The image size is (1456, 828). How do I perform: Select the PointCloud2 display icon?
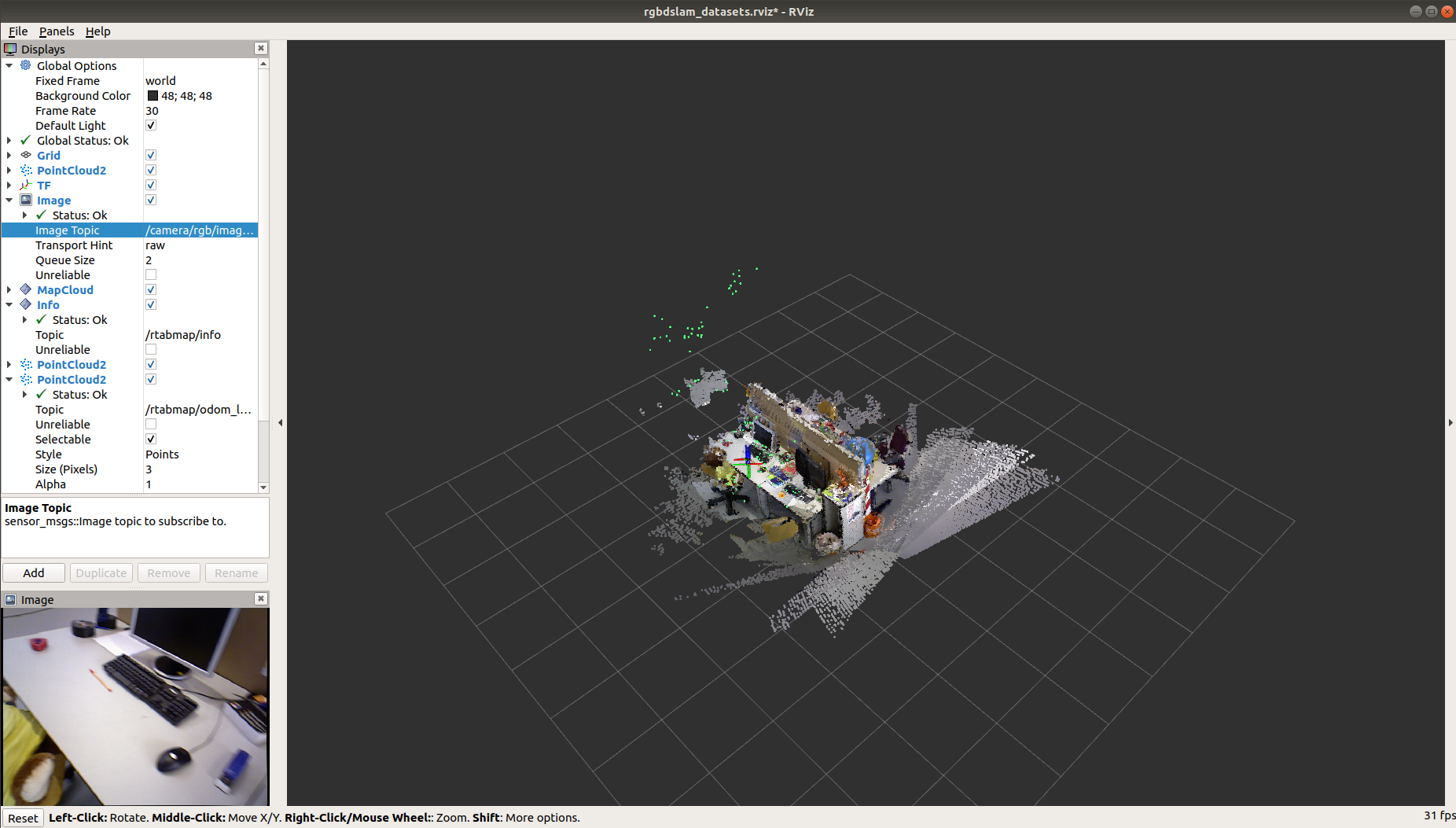tap(26, 170)
